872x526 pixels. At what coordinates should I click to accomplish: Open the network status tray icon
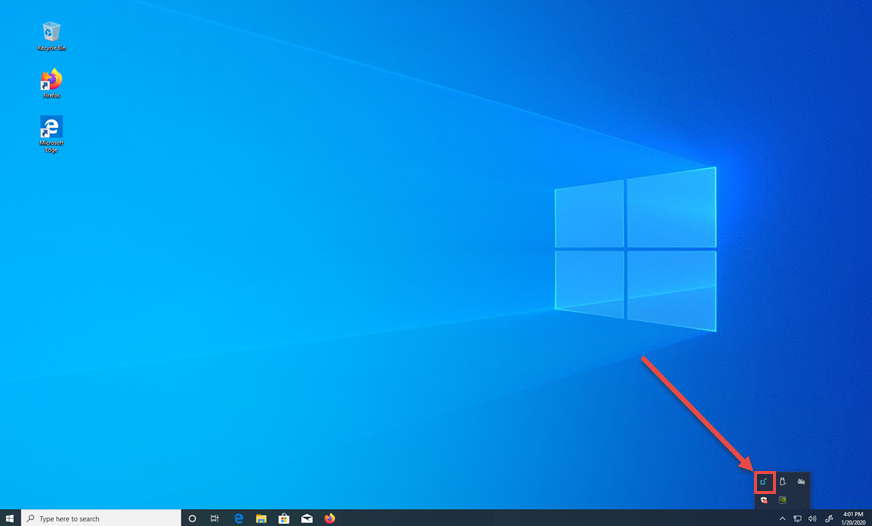(797, 519)
